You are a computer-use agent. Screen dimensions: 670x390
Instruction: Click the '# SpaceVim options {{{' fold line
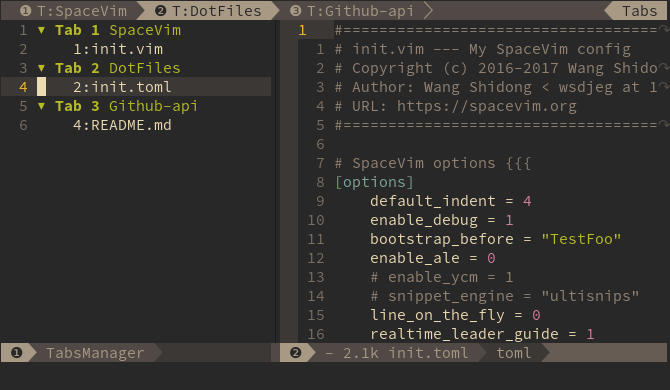tap(433, 163)
